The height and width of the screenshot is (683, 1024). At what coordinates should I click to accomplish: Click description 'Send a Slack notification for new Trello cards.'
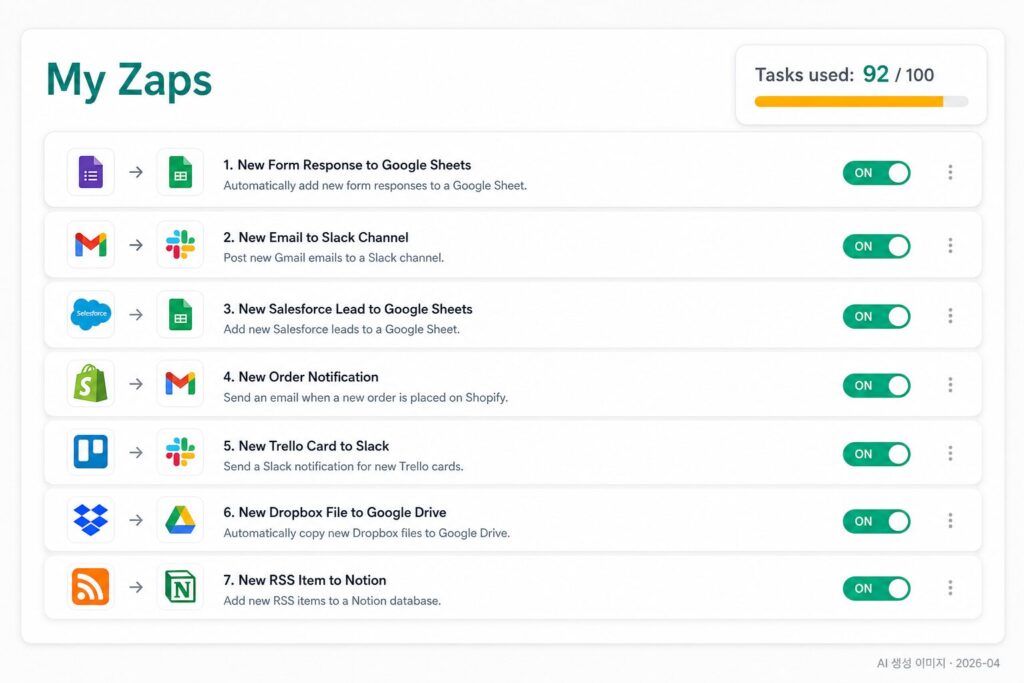(x=344, y=467)
